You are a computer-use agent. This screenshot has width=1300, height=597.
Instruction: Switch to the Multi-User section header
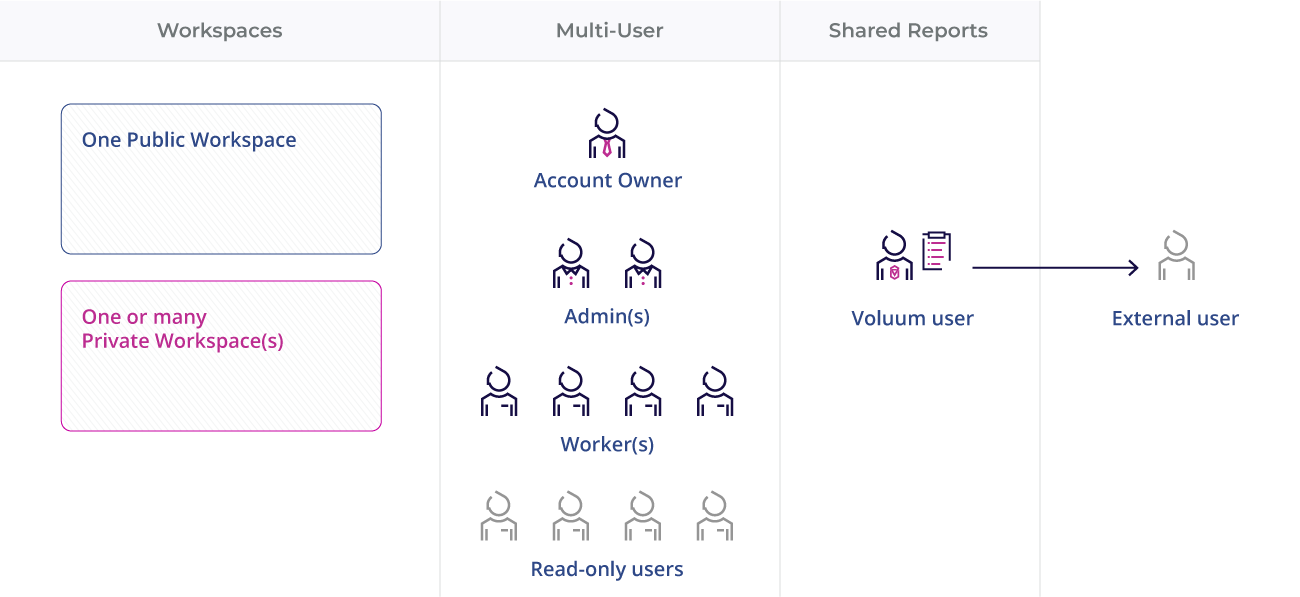[x=609, y=30]
